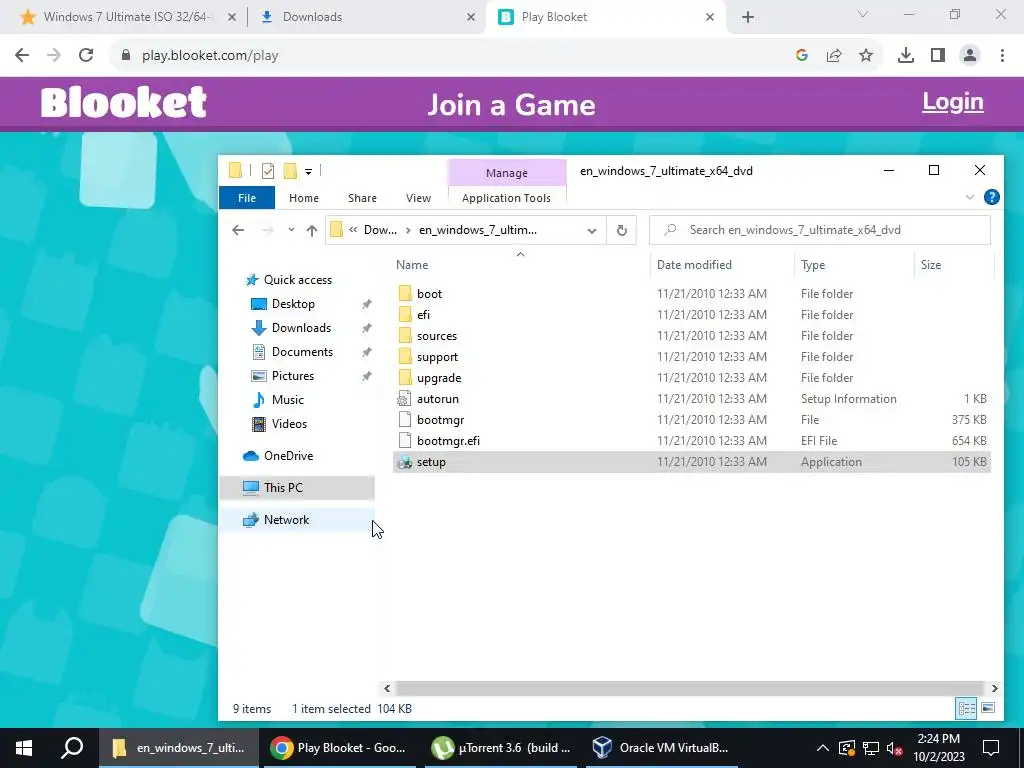Image resolution: width=1024 pixels, height=768 pixels.
Task: Open Customize Quick Access Toolbar dropdown
Action: click(308, 172)
